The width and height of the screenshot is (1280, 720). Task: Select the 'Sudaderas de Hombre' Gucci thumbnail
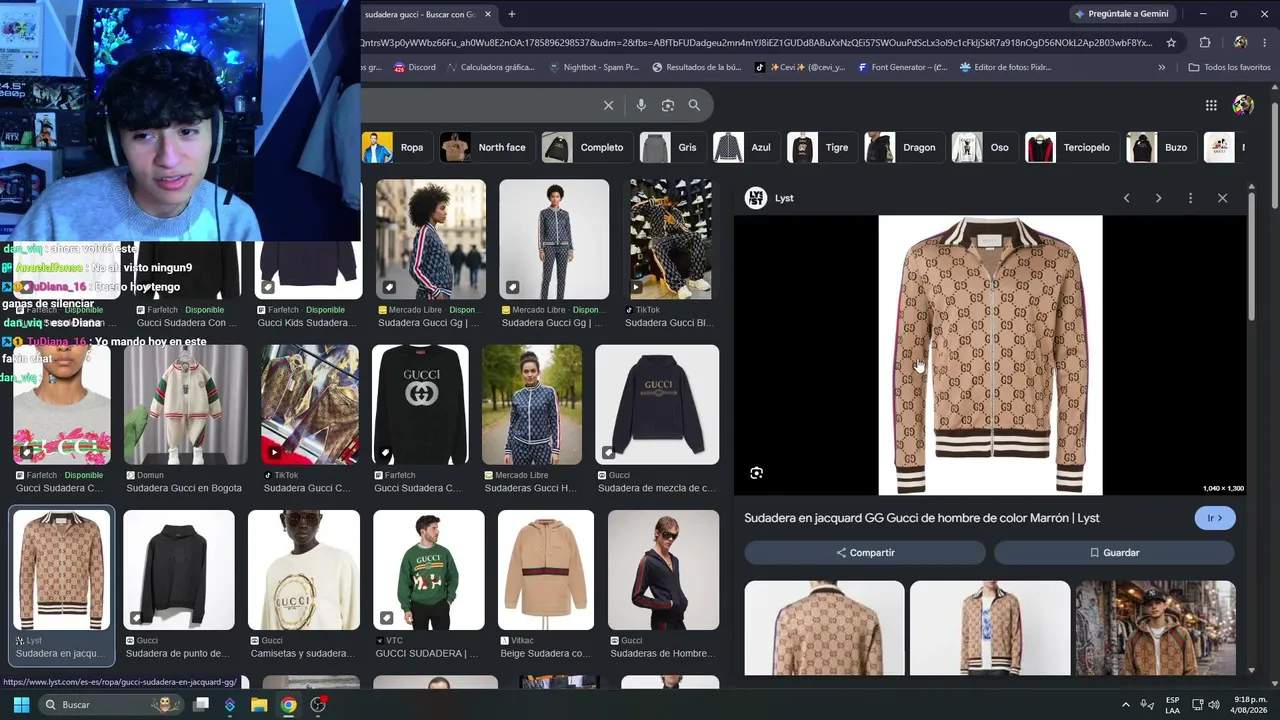(x=663, y=570)
